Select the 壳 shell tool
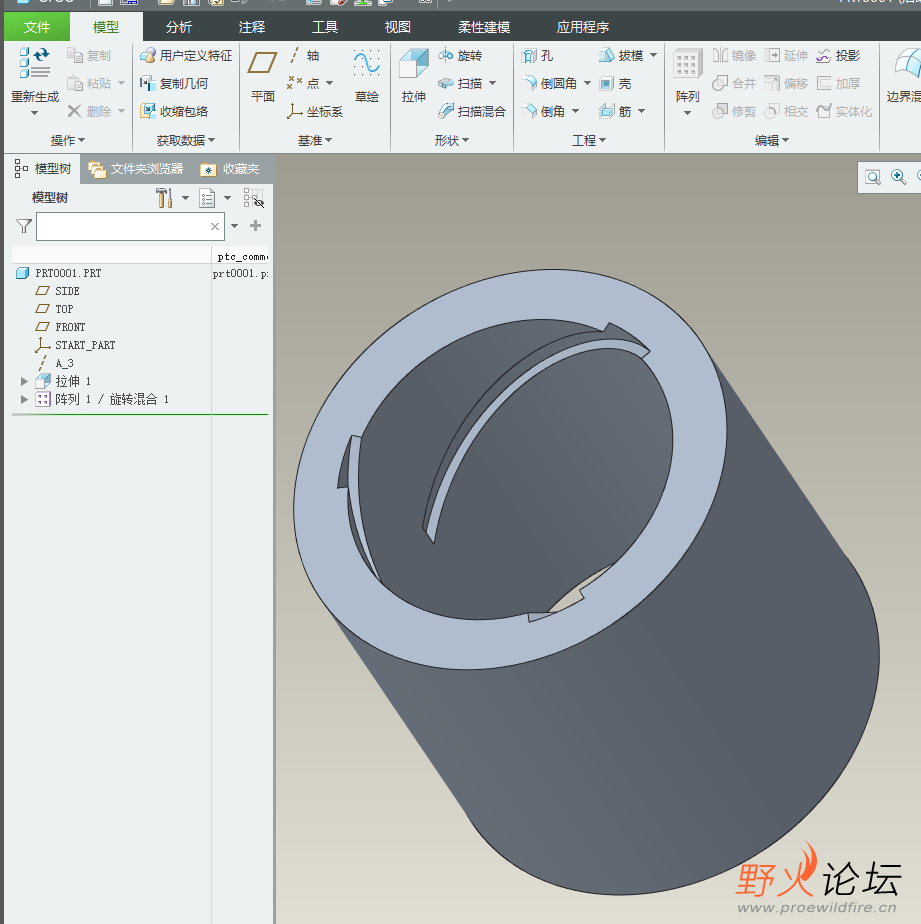The image size is (921, 924). click(615, 83)
